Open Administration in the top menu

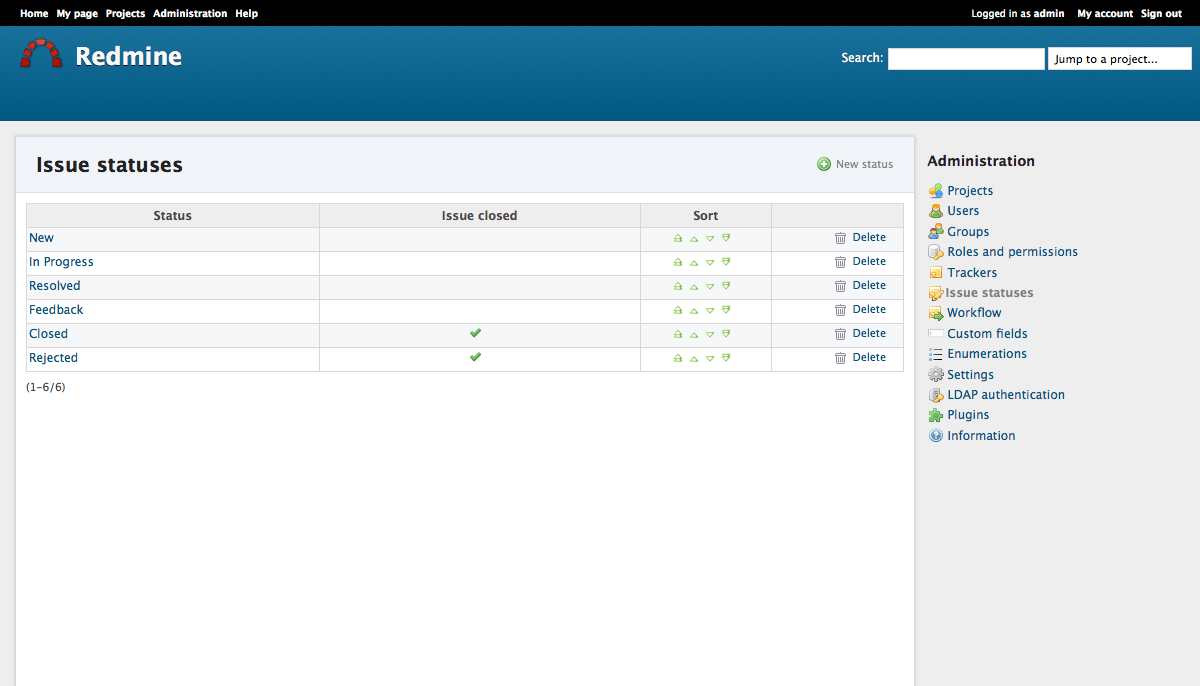click(x=190, y=13)
